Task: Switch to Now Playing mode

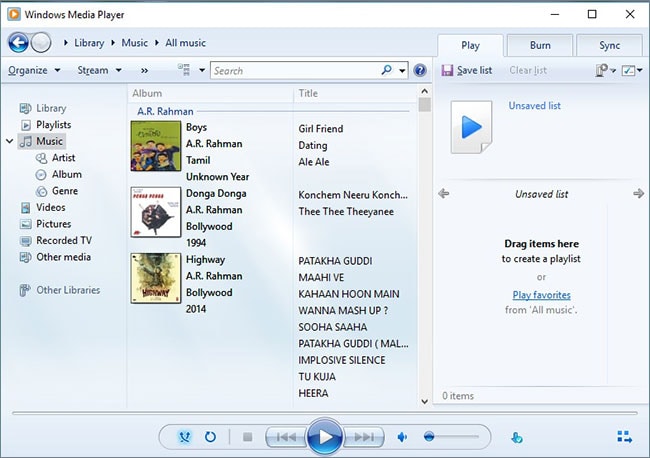Action: pos(624,436)
